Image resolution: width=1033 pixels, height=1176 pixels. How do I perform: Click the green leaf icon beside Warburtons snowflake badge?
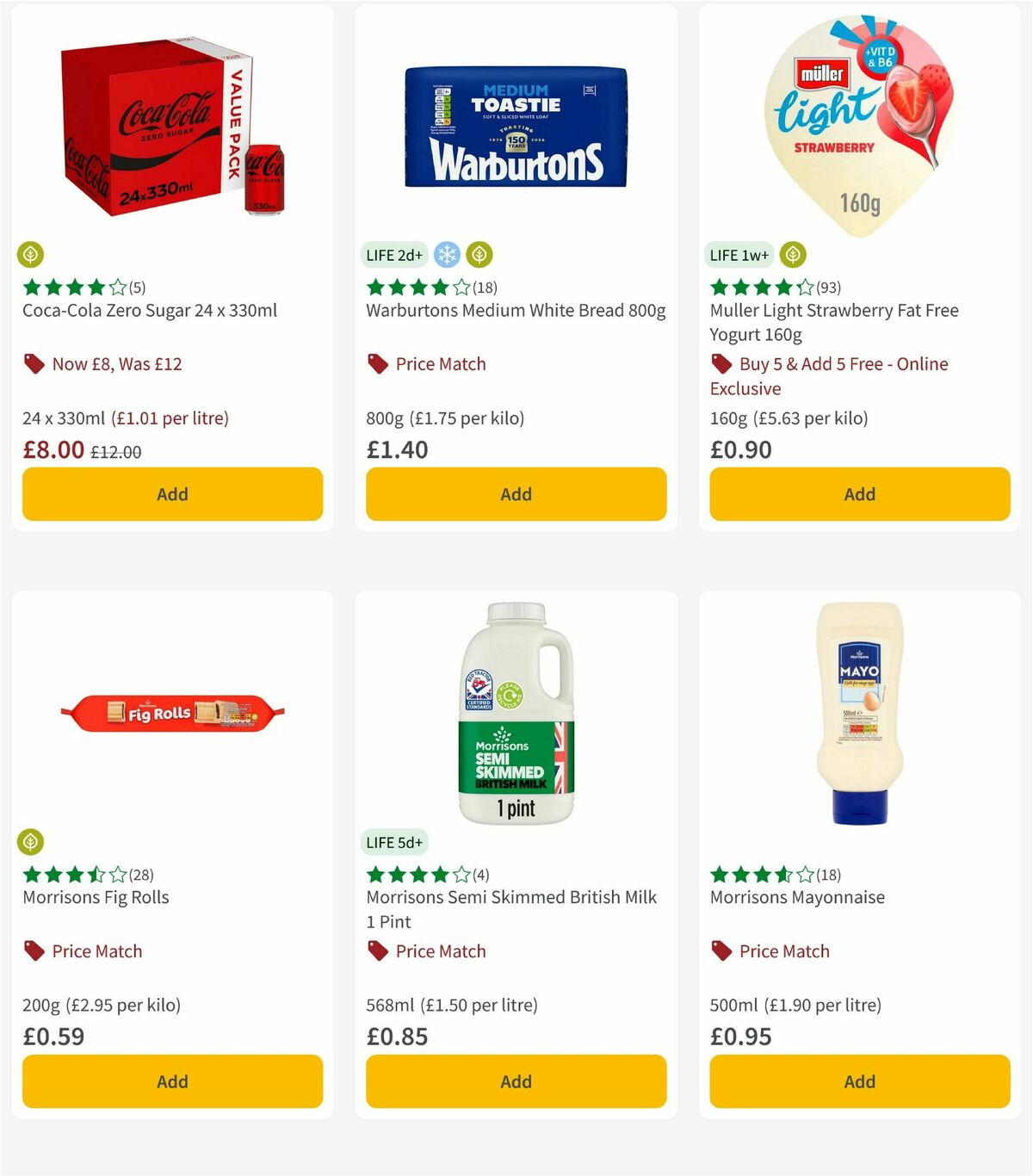[x=480, y=255]
